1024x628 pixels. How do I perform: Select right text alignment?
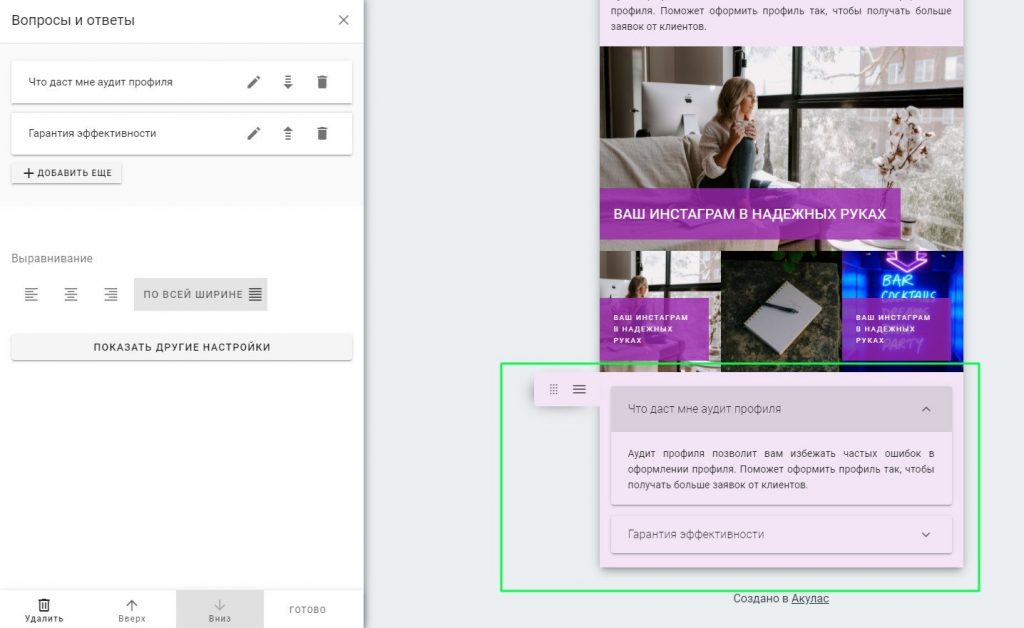tap(111, 294)
